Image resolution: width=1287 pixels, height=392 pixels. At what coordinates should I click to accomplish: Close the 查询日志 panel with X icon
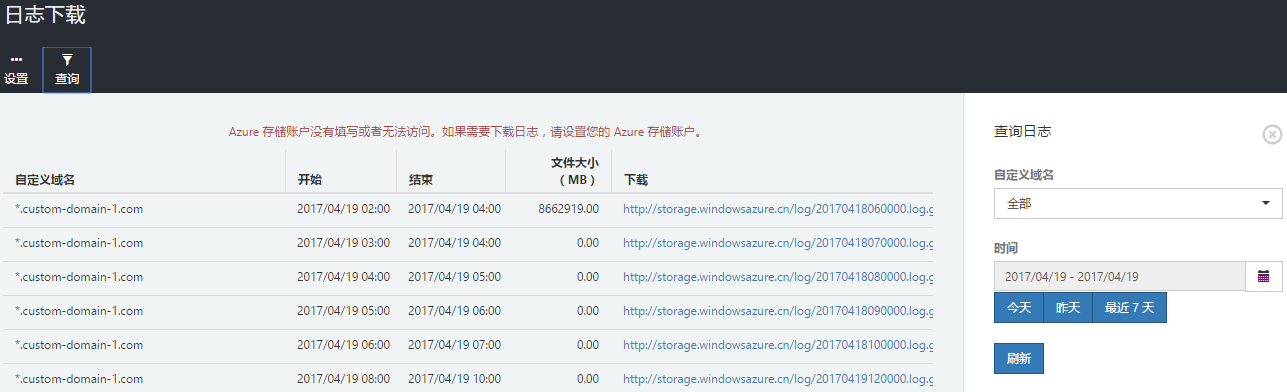[1271, 134]
